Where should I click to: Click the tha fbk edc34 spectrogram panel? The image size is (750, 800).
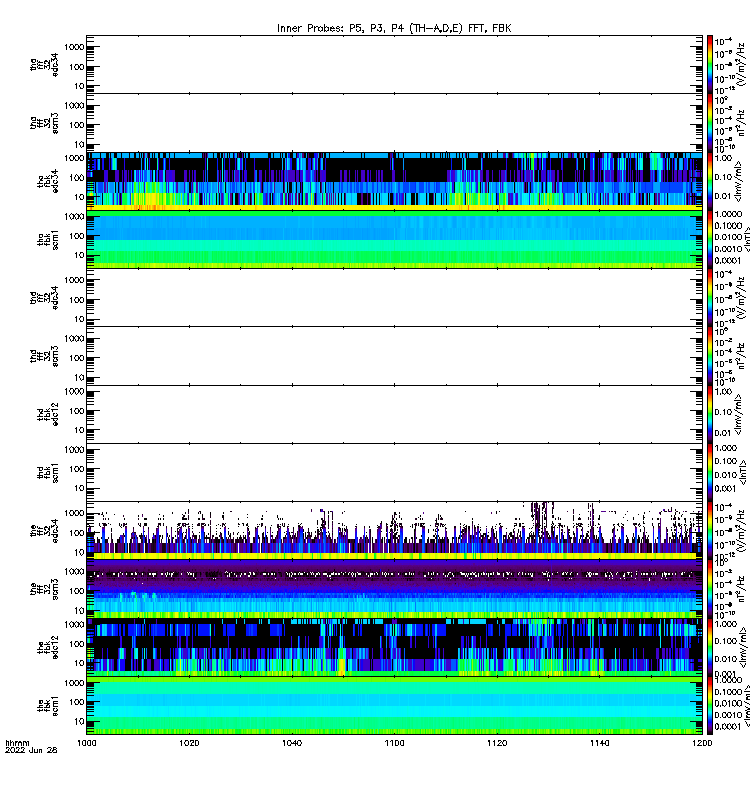[394, 181]
